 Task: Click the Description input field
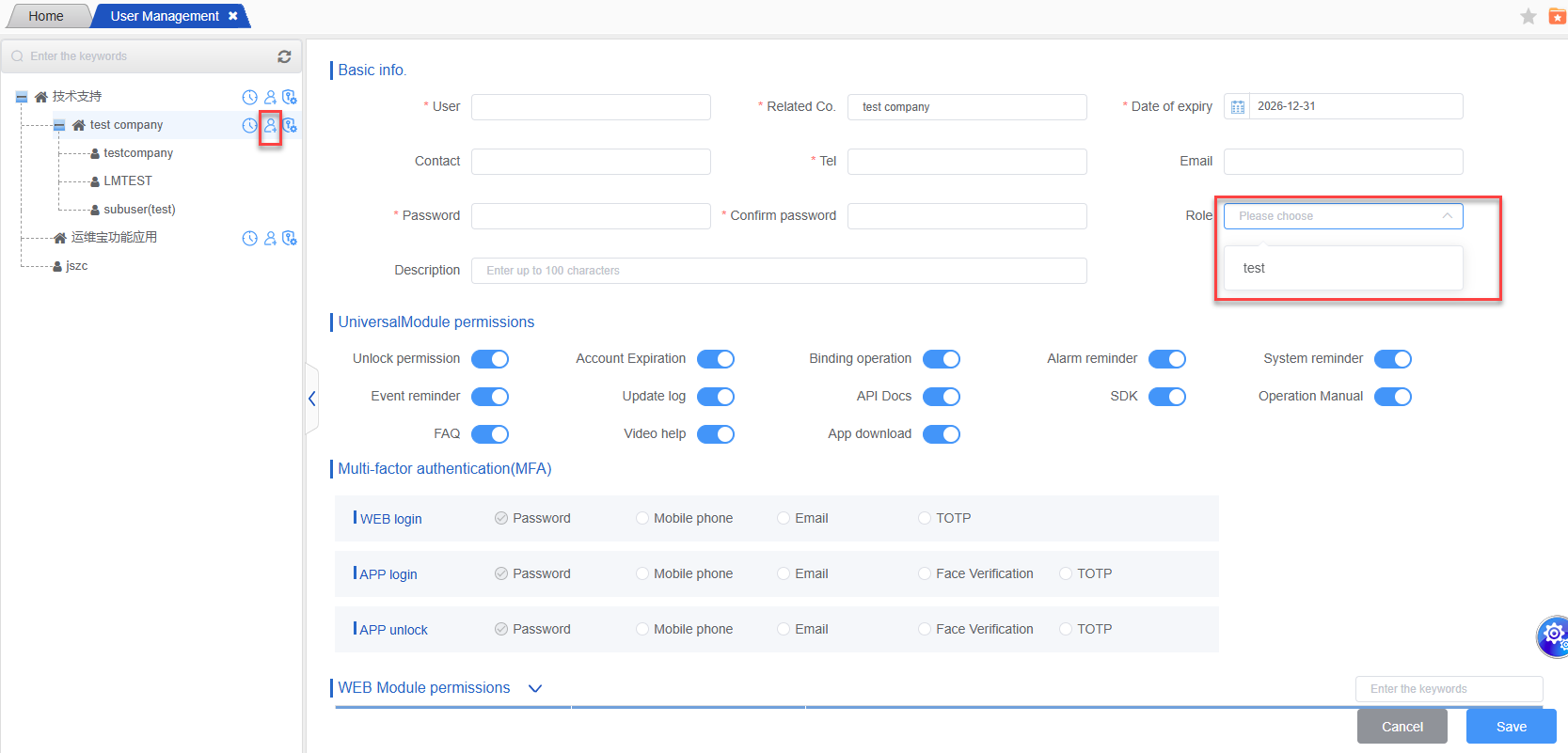[779, 271]
